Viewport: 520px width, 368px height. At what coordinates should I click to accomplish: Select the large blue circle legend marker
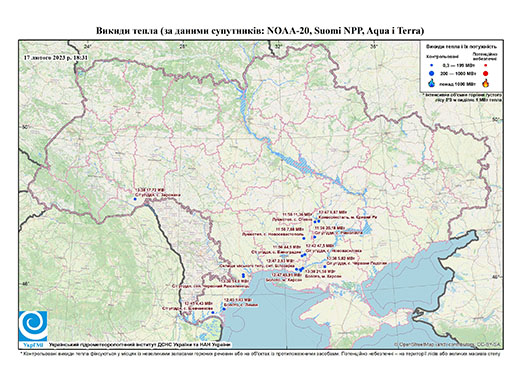pyautogui.click(x=432, y=73)
